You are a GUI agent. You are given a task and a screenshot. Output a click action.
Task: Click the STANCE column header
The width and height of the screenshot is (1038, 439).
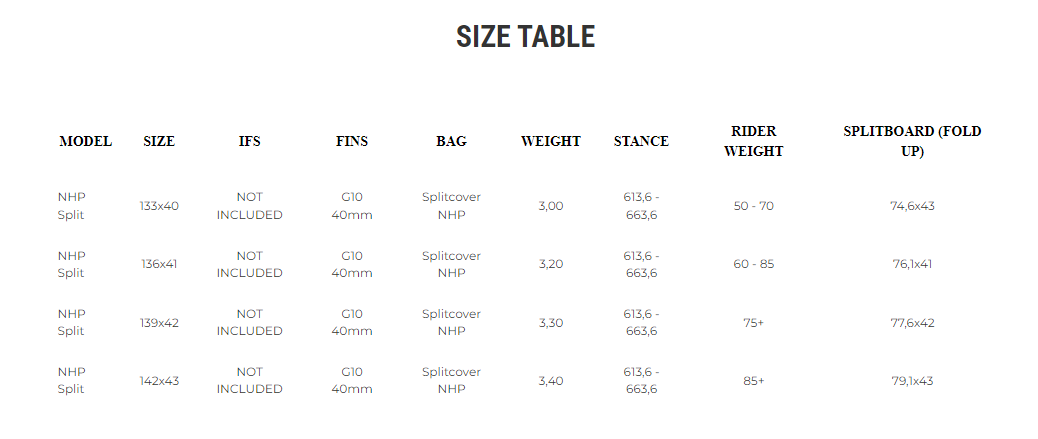(641, 141)
